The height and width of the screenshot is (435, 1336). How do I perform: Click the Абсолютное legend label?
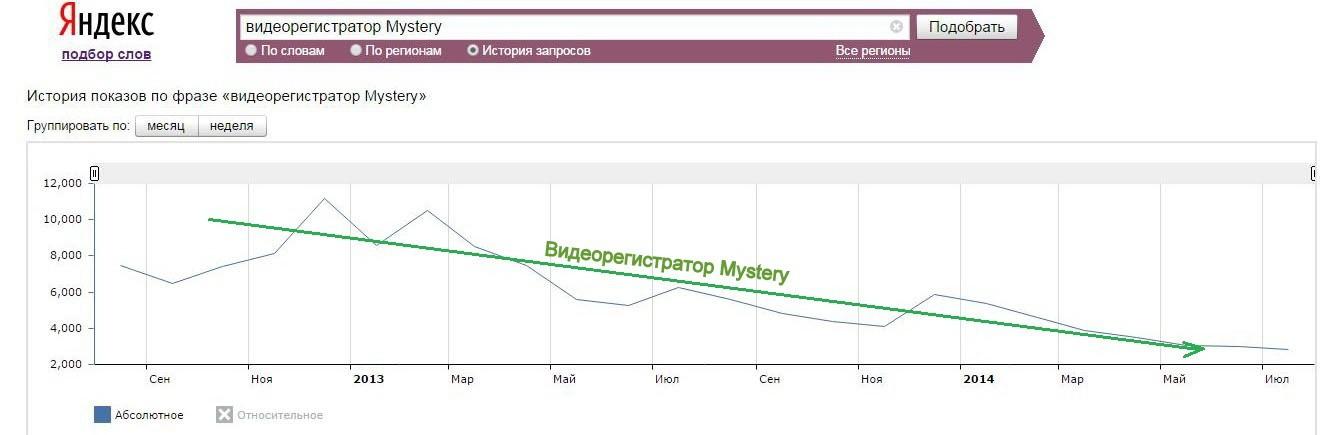tap(149, 415)
